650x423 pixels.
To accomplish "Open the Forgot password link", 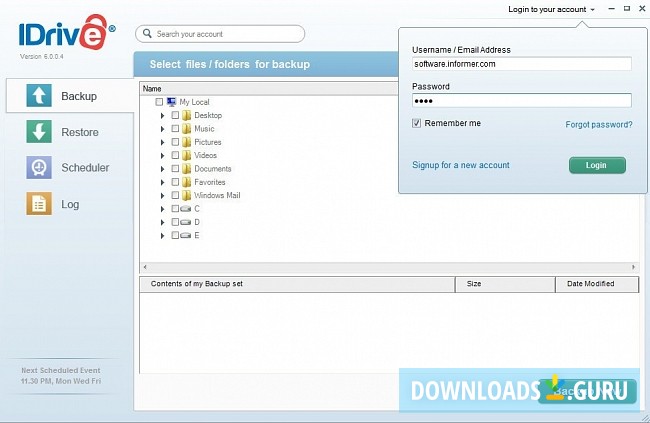I will [599, 124].
